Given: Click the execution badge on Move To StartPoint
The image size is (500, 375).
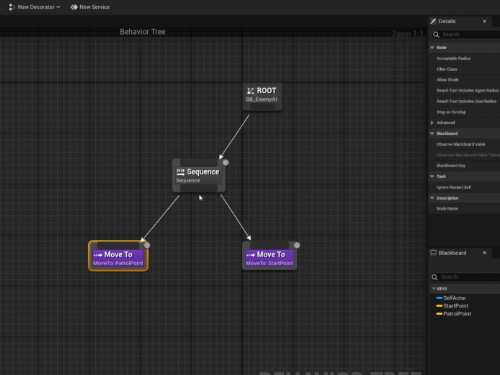Looking at the screenshot, I should pos(297,245).
